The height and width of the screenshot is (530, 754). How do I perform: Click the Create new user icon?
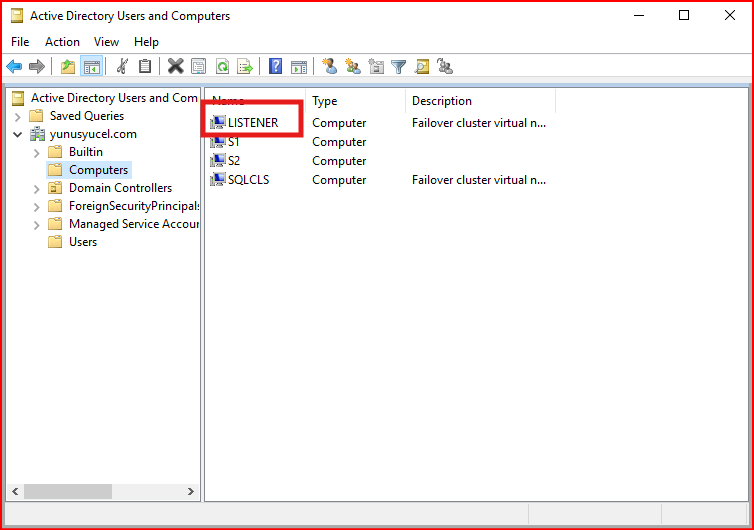click(329, 66)
